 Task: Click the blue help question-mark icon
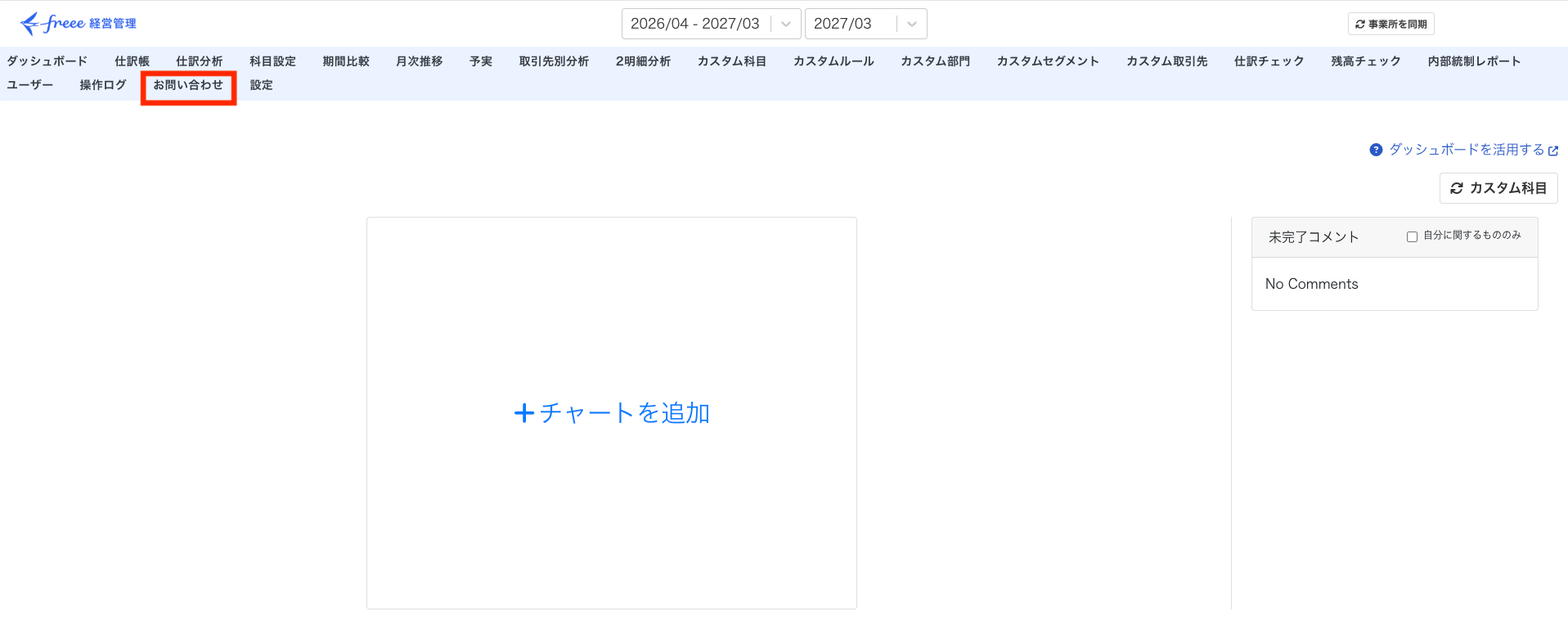(x=1376, y=150)
